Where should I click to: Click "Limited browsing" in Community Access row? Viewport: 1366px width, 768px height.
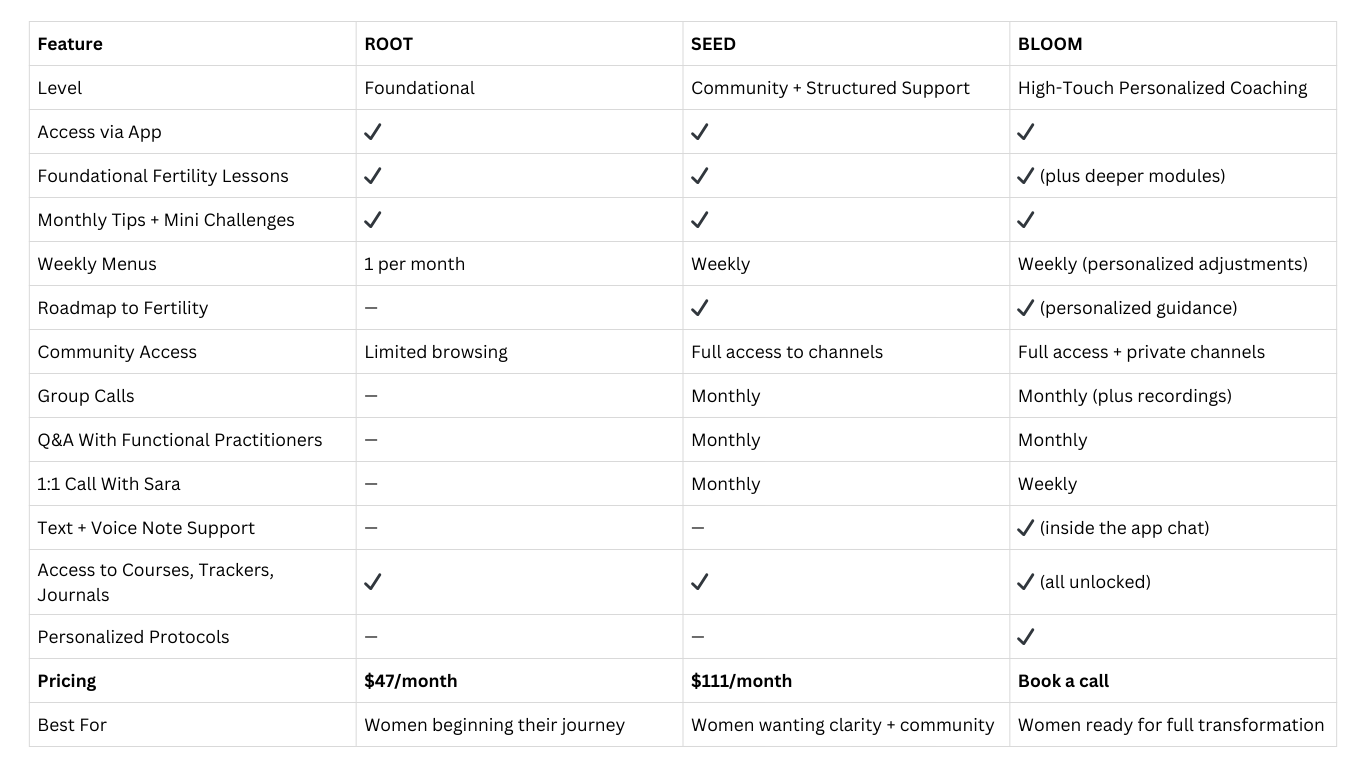click(x=436, y=352)
